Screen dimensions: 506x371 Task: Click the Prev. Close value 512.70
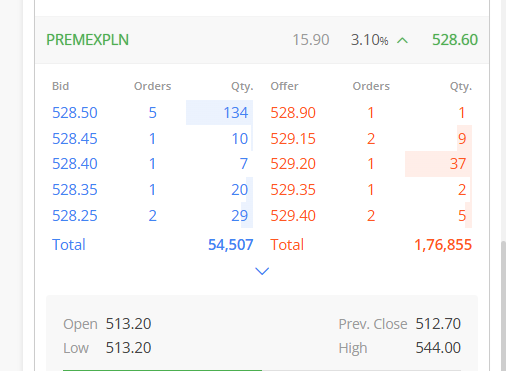point(438,324)
